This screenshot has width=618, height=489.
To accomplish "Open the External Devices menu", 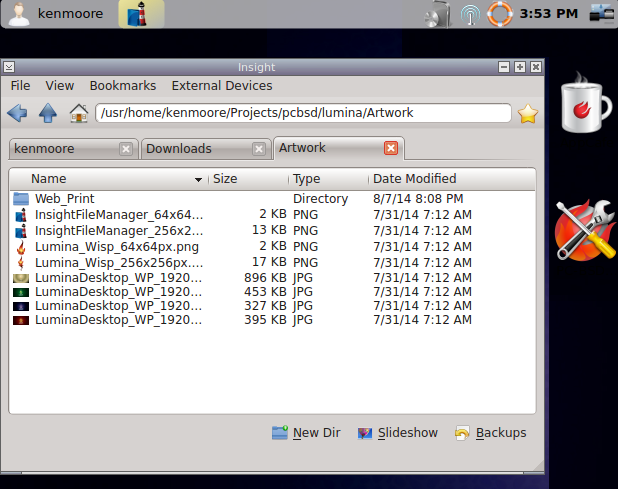I will pyautogui.click(x=222, y=86).
